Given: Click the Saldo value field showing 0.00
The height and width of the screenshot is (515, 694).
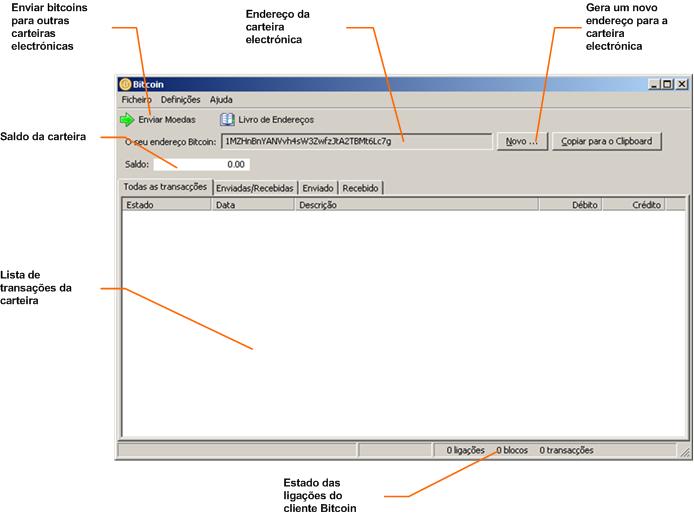Looking at the screenshot, I should click(201, 164).
